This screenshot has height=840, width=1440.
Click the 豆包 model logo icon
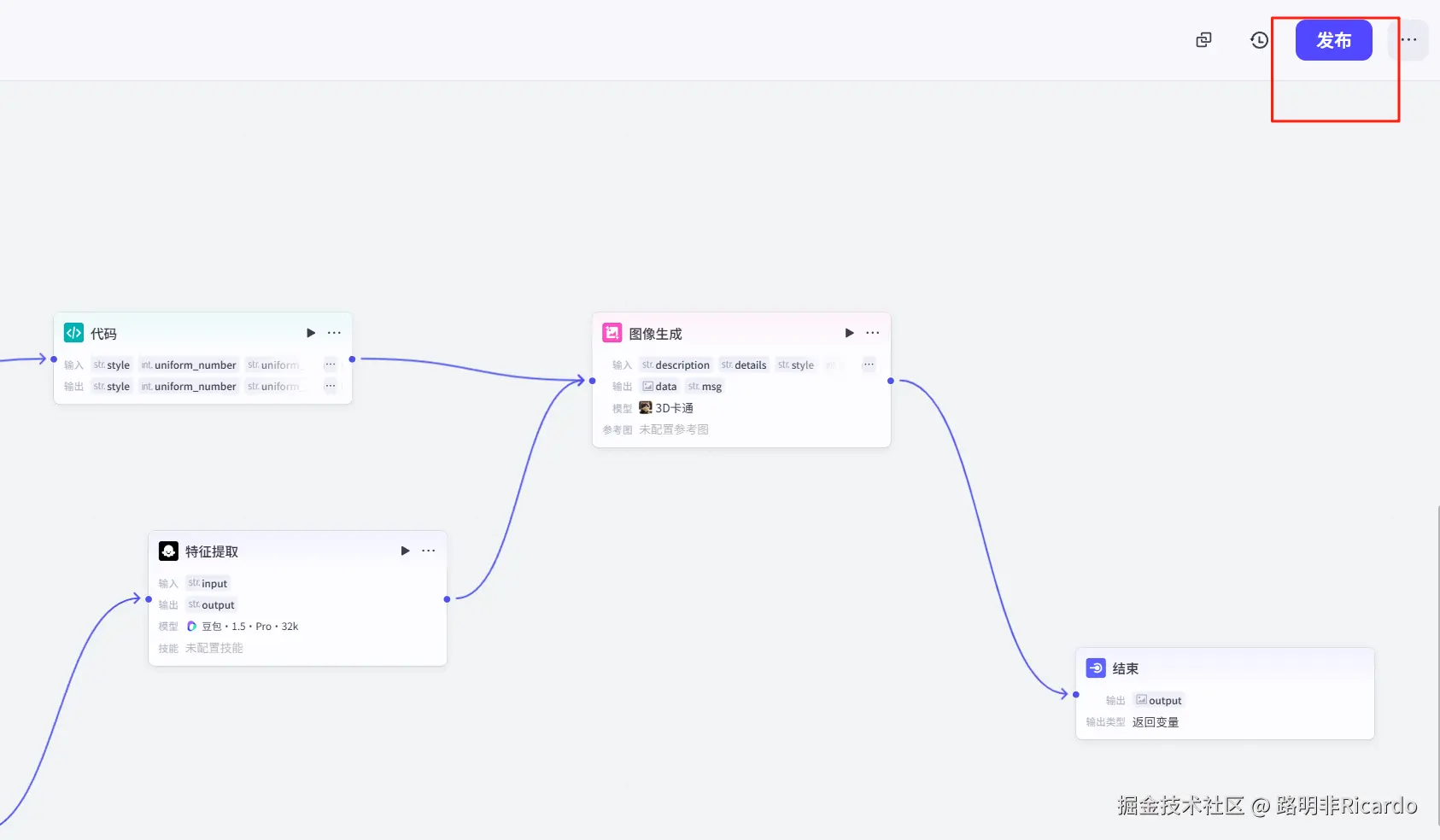pyautogui.click(x=191, y=627)
